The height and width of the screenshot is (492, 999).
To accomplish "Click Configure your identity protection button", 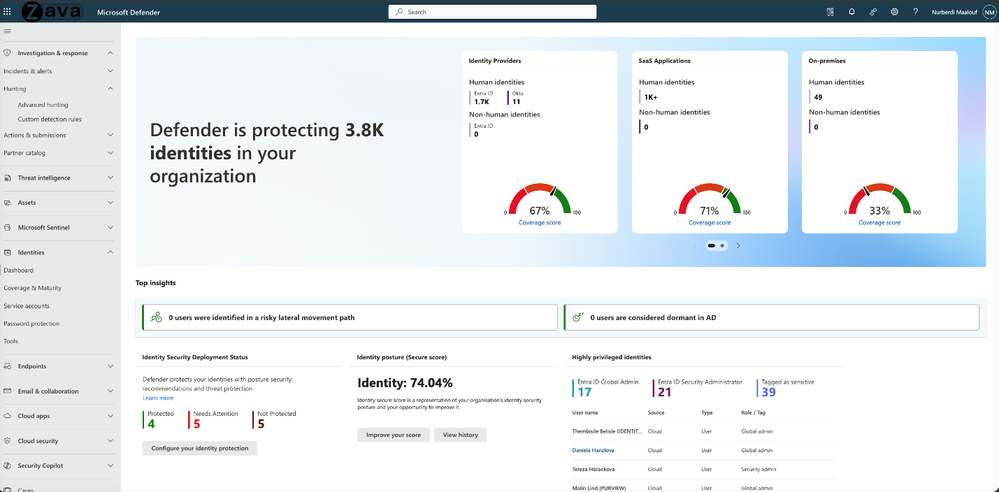I will pos(199,448).
